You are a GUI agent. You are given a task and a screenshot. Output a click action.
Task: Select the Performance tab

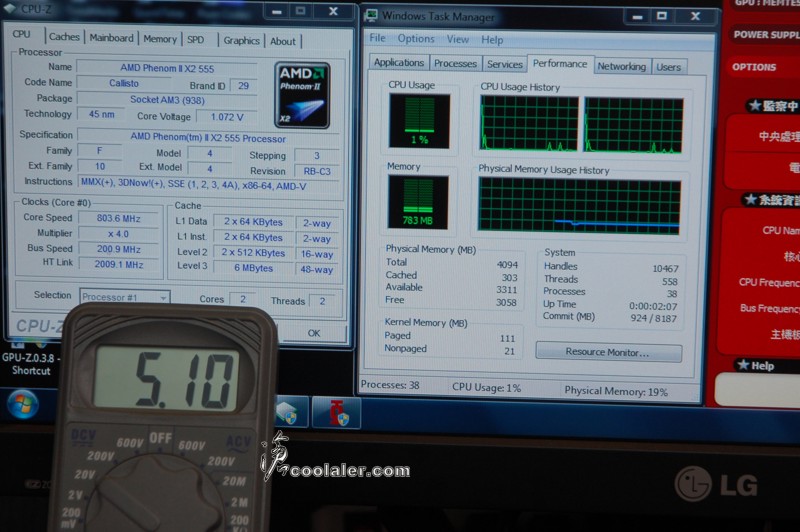(x=560, y=64)
